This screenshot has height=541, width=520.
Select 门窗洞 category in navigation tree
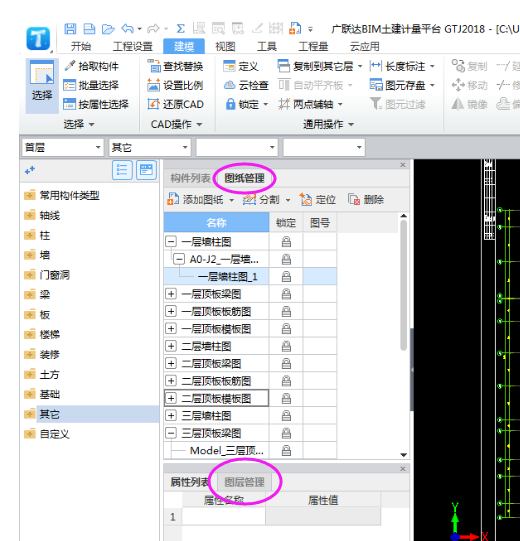click(x=55, y=275)
